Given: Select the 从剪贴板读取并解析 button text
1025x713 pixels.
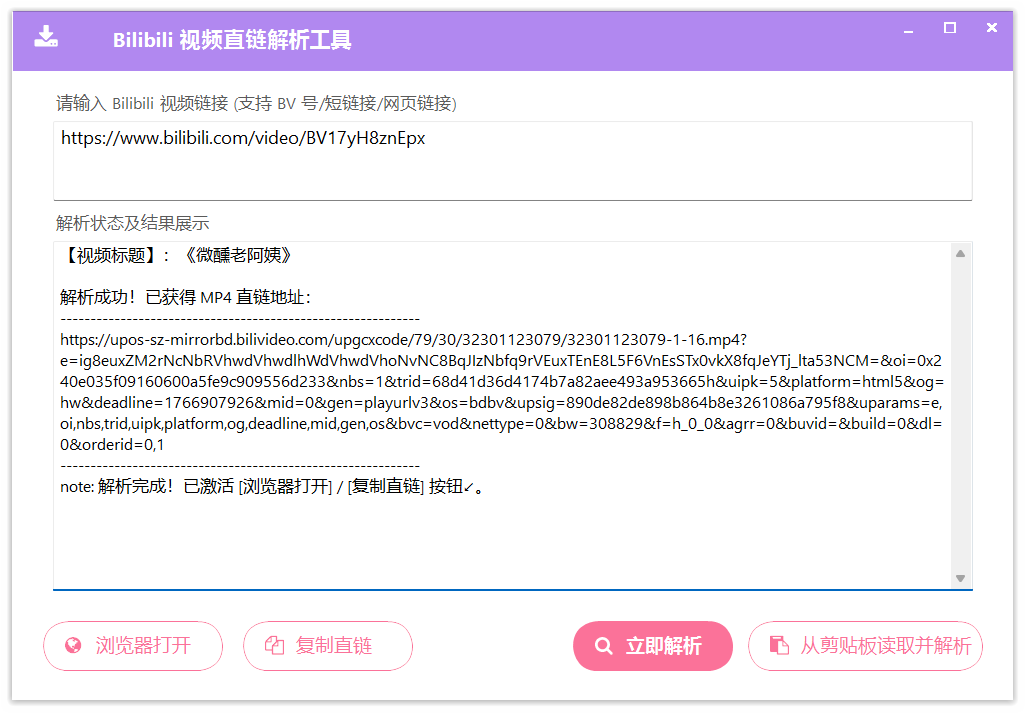Looking at the screenshot, I should [885, 646].
